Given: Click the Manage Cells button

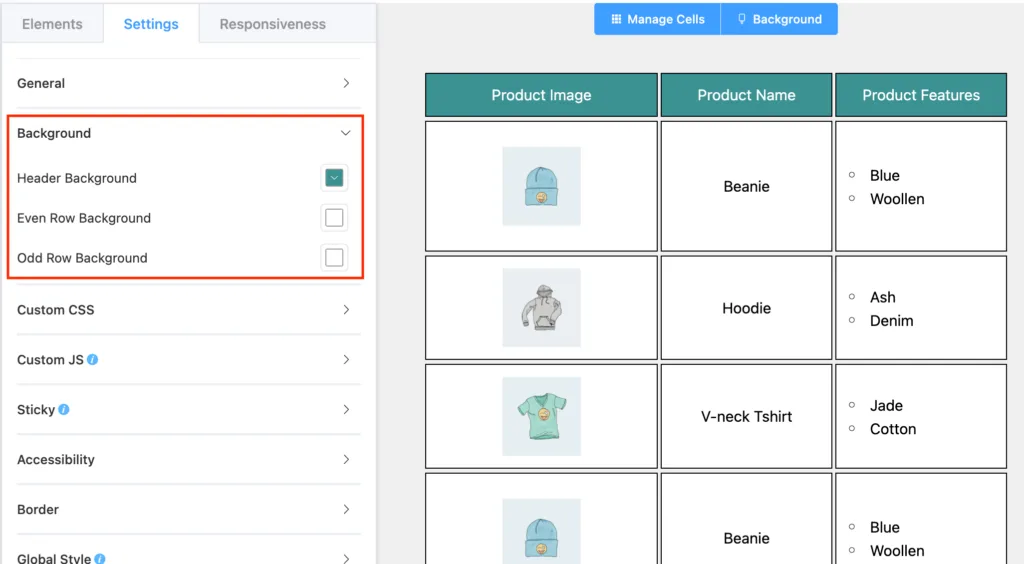Looking at the screenshot, I should [x=658, y=20].
